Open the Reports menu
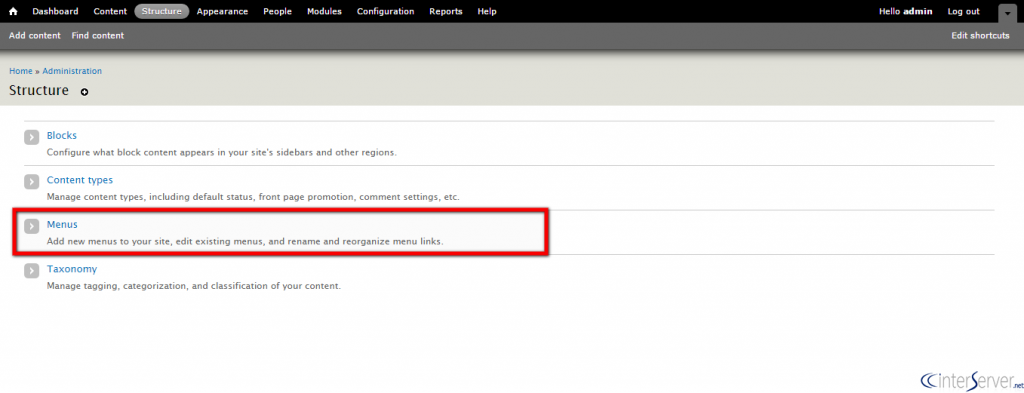The image size is (1024, 393). click(446, 11)
